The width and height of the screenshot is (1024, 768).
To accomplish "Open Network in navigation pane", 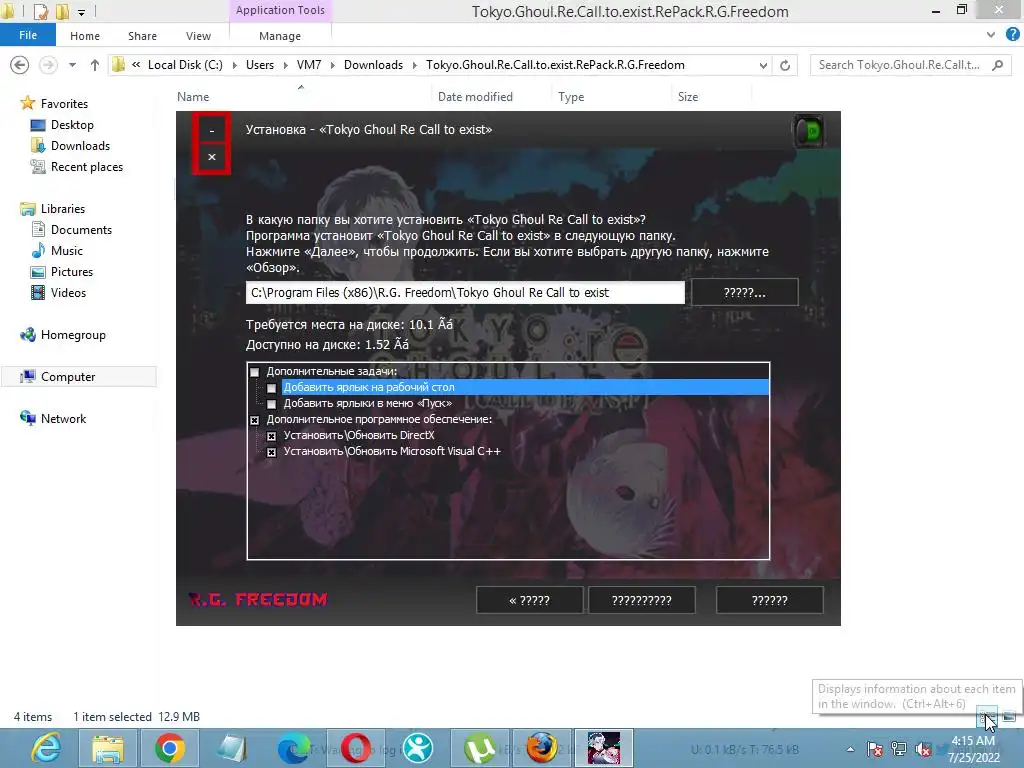I will click(63, 419).
